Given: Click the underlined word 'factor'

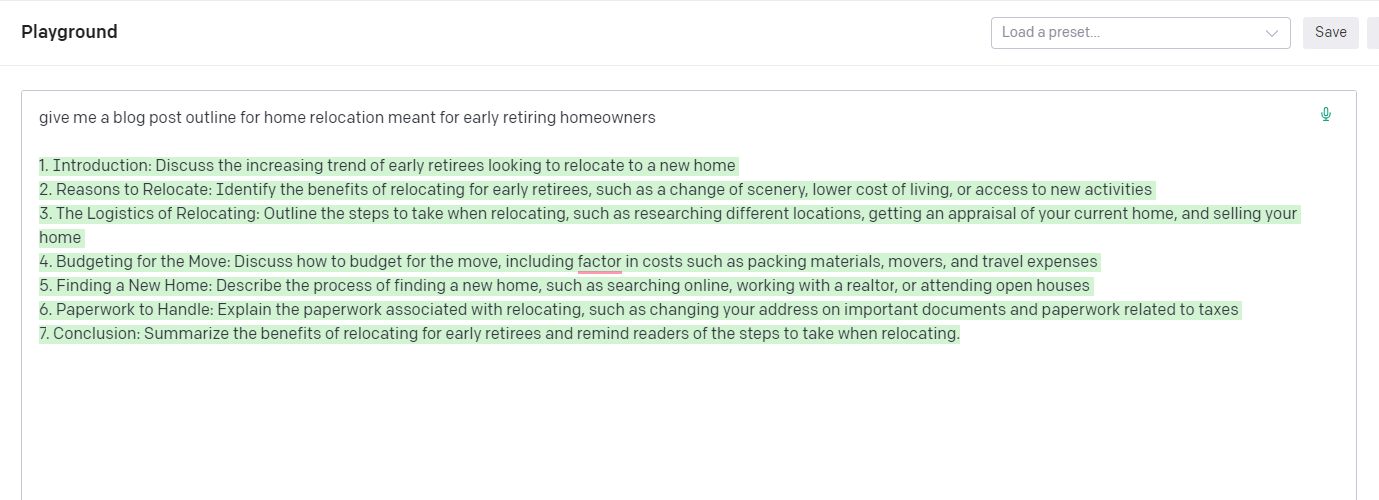Looking at the screenshot, I should 599,262.
